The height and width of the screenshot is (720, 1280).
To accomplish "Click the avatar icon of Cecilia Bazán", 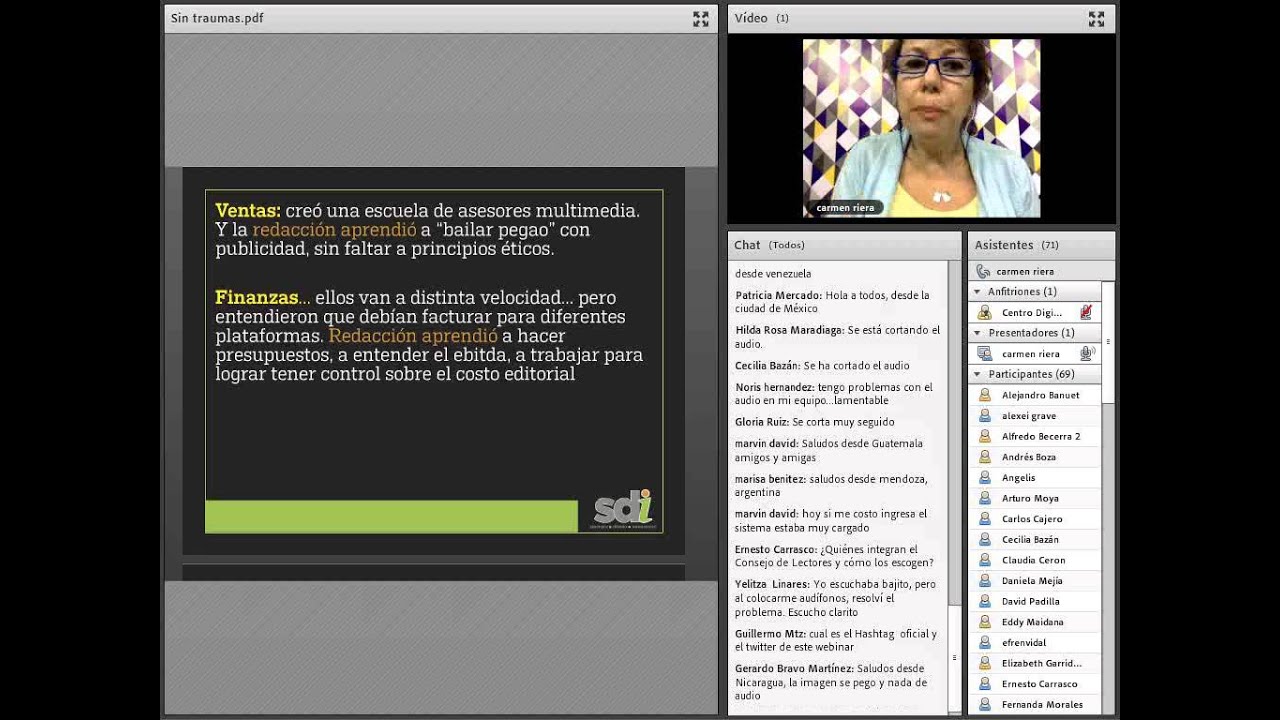I will [x=984, y=539].
